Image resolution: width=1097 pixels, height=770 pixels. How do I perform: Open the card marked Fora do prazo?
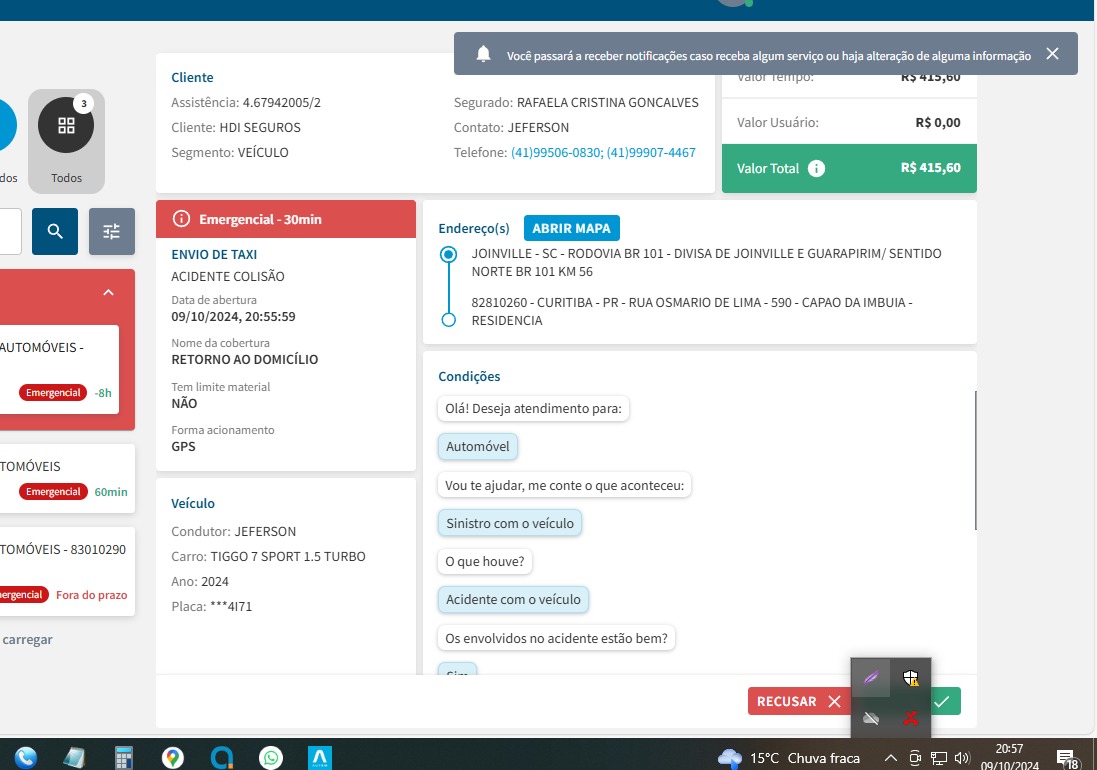(67, 571)
